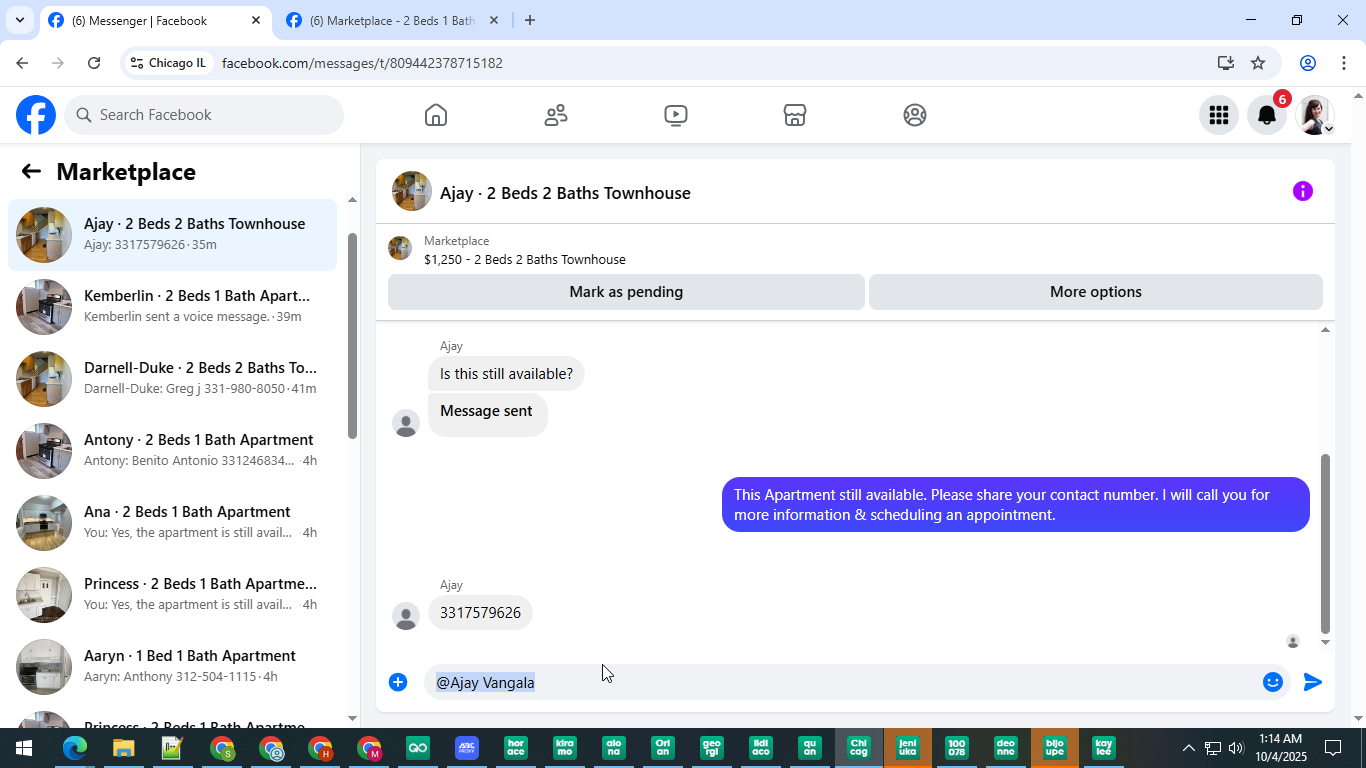Close the Marketplace browser tab
The width and height of the screenshot is (1366, 768).
(x=494, y=21)
